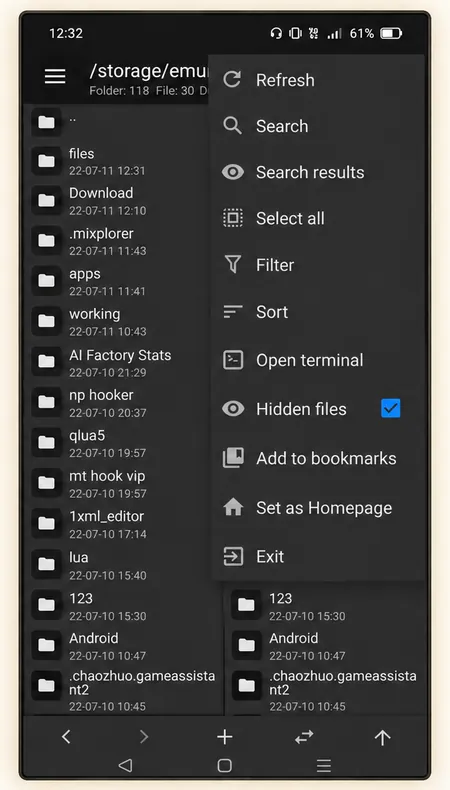Tap the Android home square button

[x=225, y=766]
